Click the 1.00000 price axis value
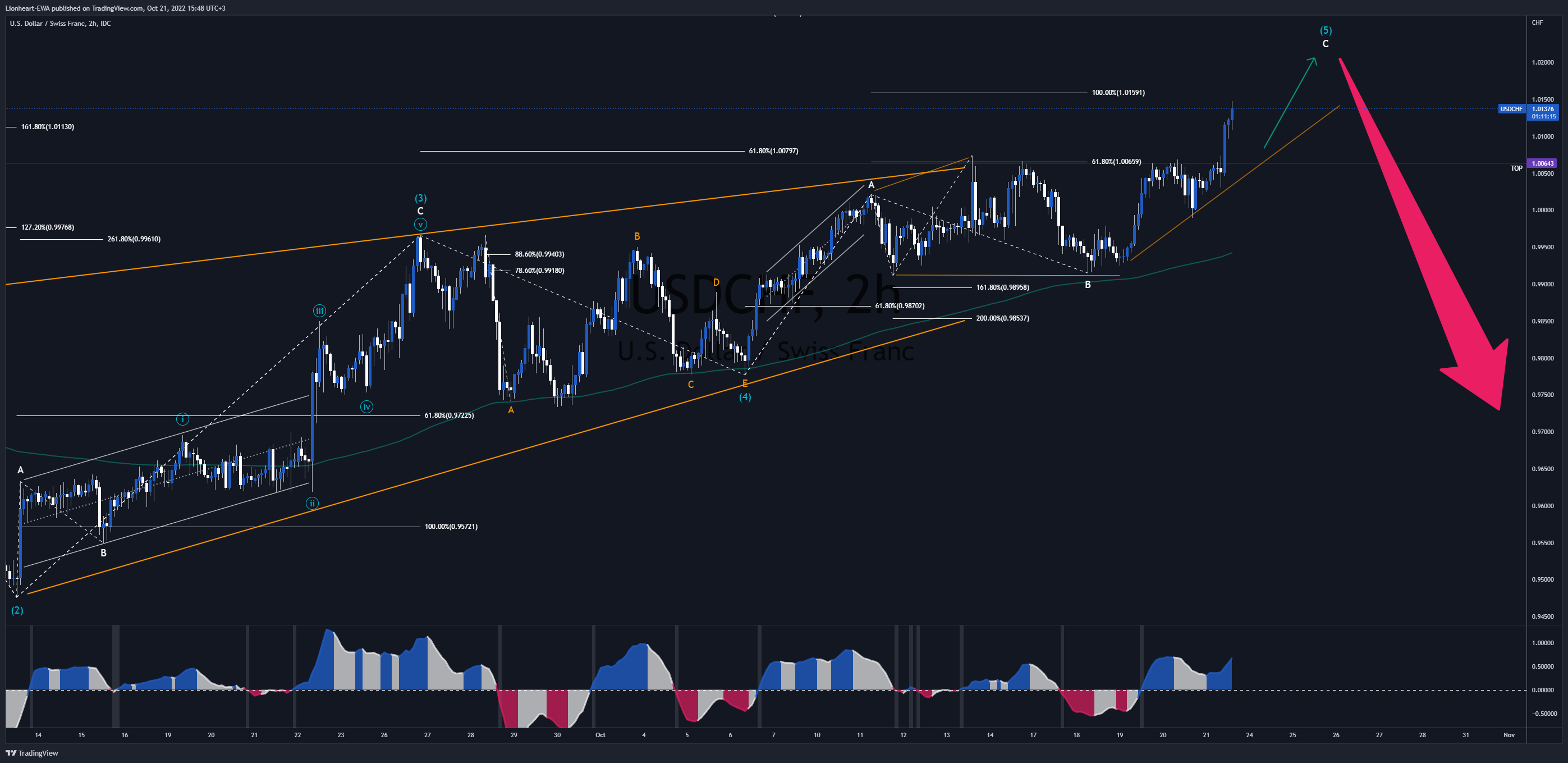Image resolution: width=1568 pixels, height=763 pixels. [x=1543, y=211]
